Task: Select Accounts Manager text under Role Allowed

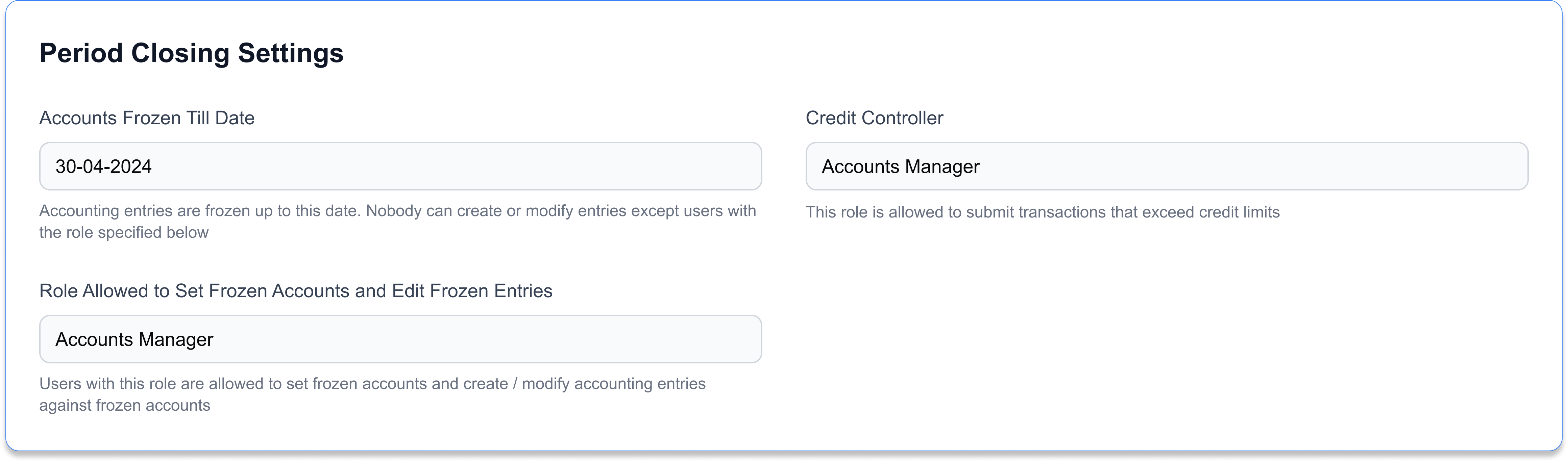Action: click(134, 340)
